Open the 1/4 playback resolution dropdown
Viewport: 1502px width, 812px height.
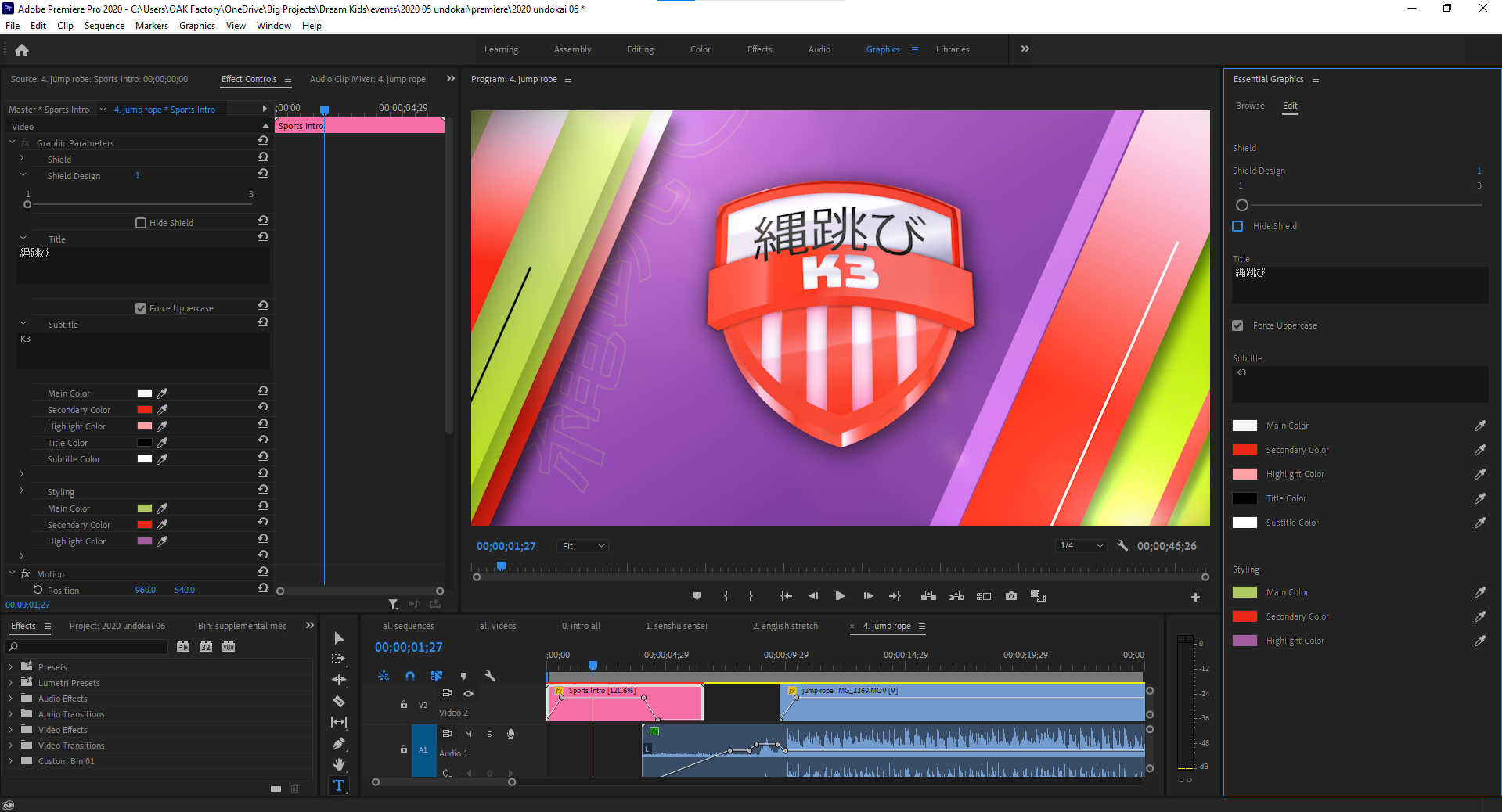1081,545
